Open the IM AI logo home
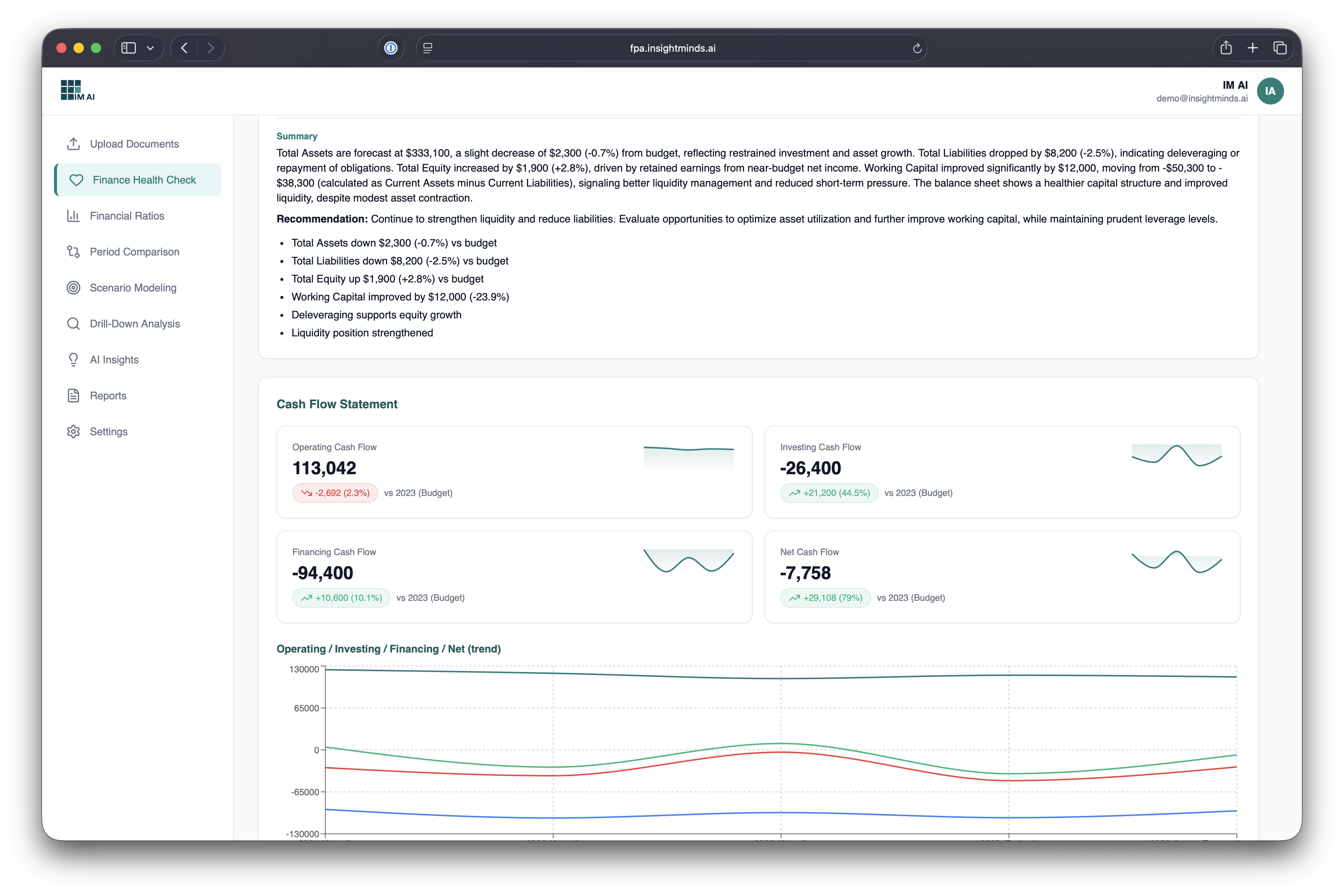This screenshot has height=896, width=1344. pyautogui.click(x=78, y=90)
